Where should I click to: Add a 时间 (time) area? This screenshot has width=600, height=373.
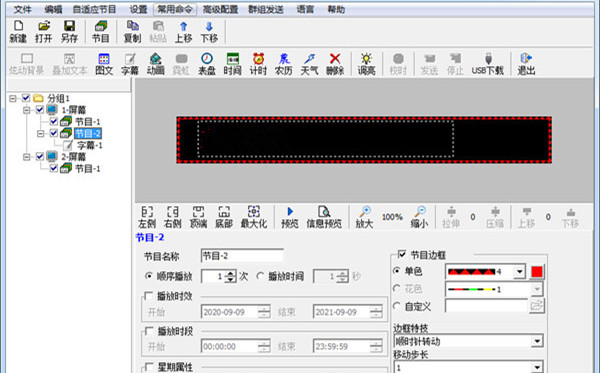tap(232, 64)
